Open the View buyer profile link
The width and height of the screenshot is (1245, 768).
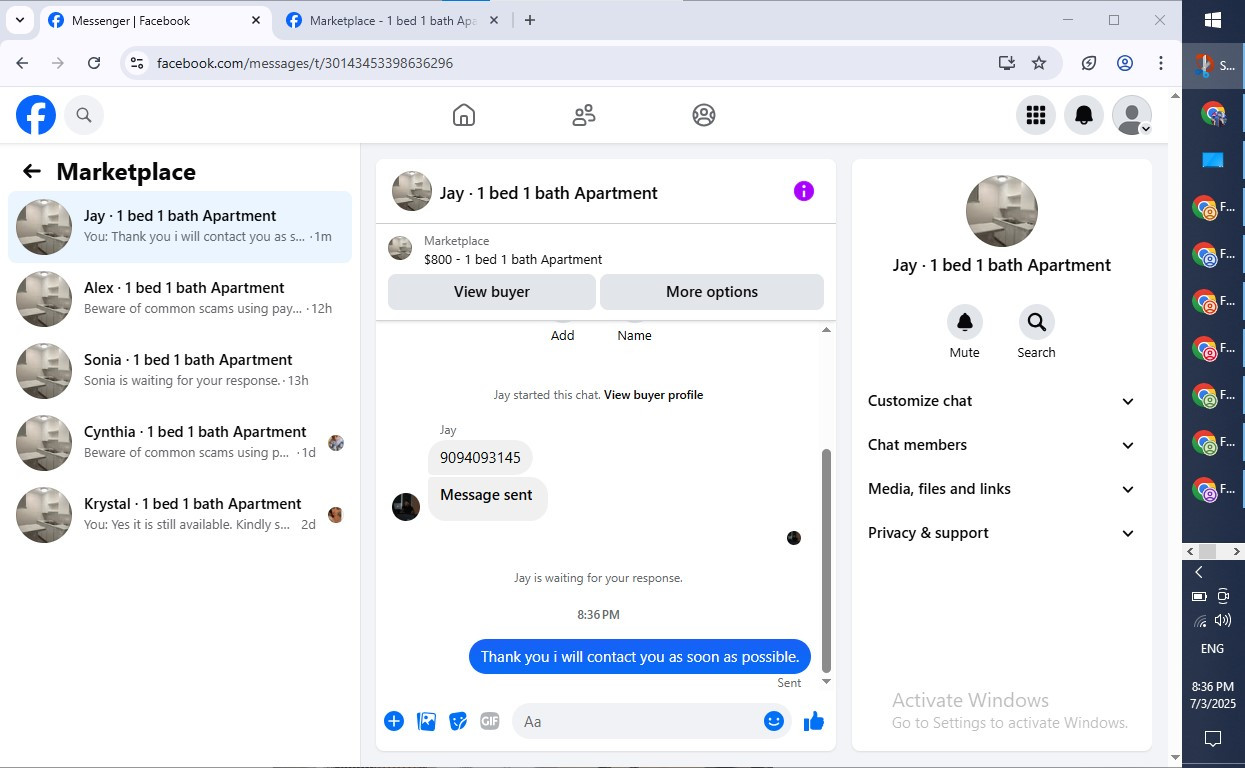[x=653, y=395]
